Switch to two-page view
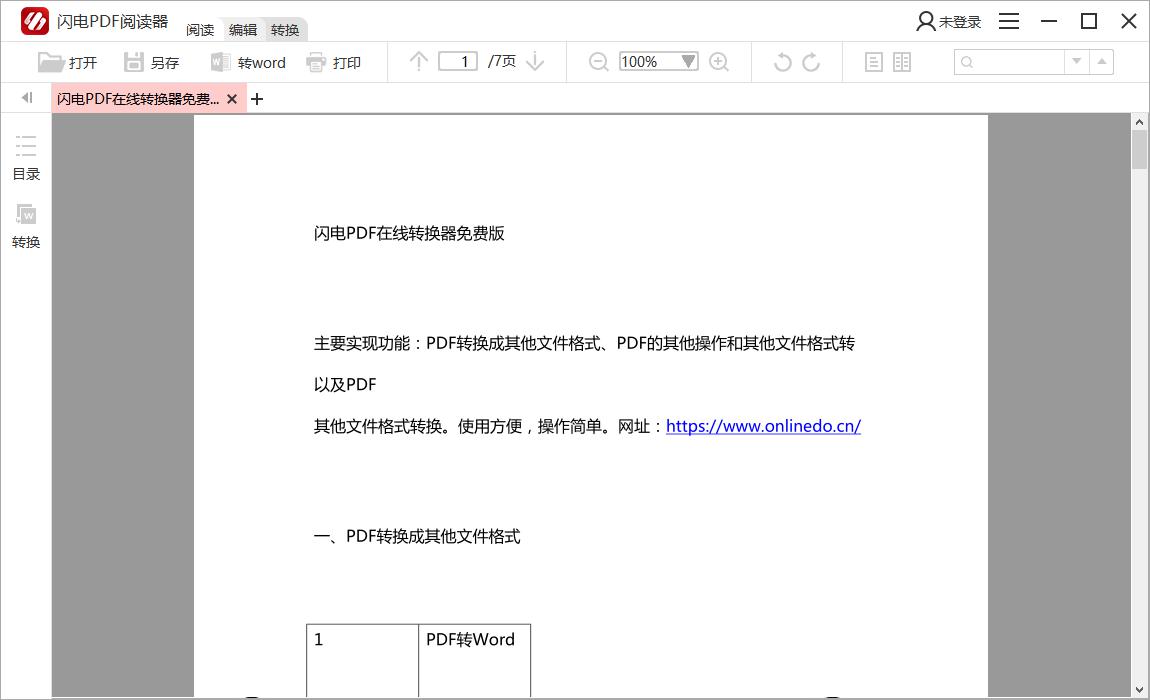 [902, 62]
